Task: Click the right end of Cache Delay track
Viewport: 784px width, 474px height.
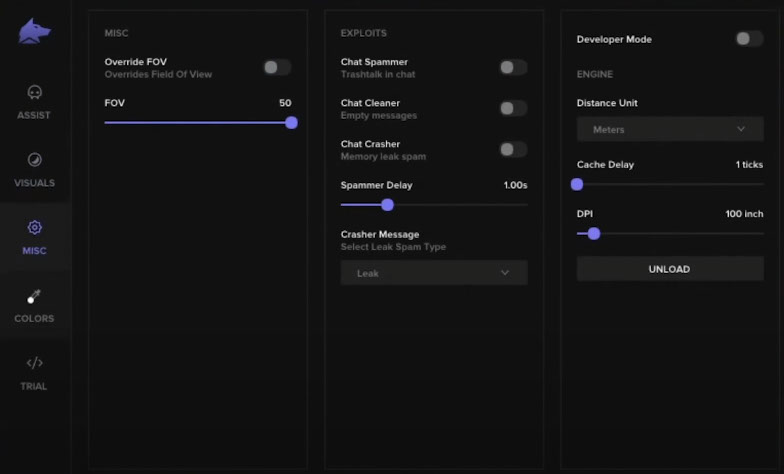Action: point(761,184)
